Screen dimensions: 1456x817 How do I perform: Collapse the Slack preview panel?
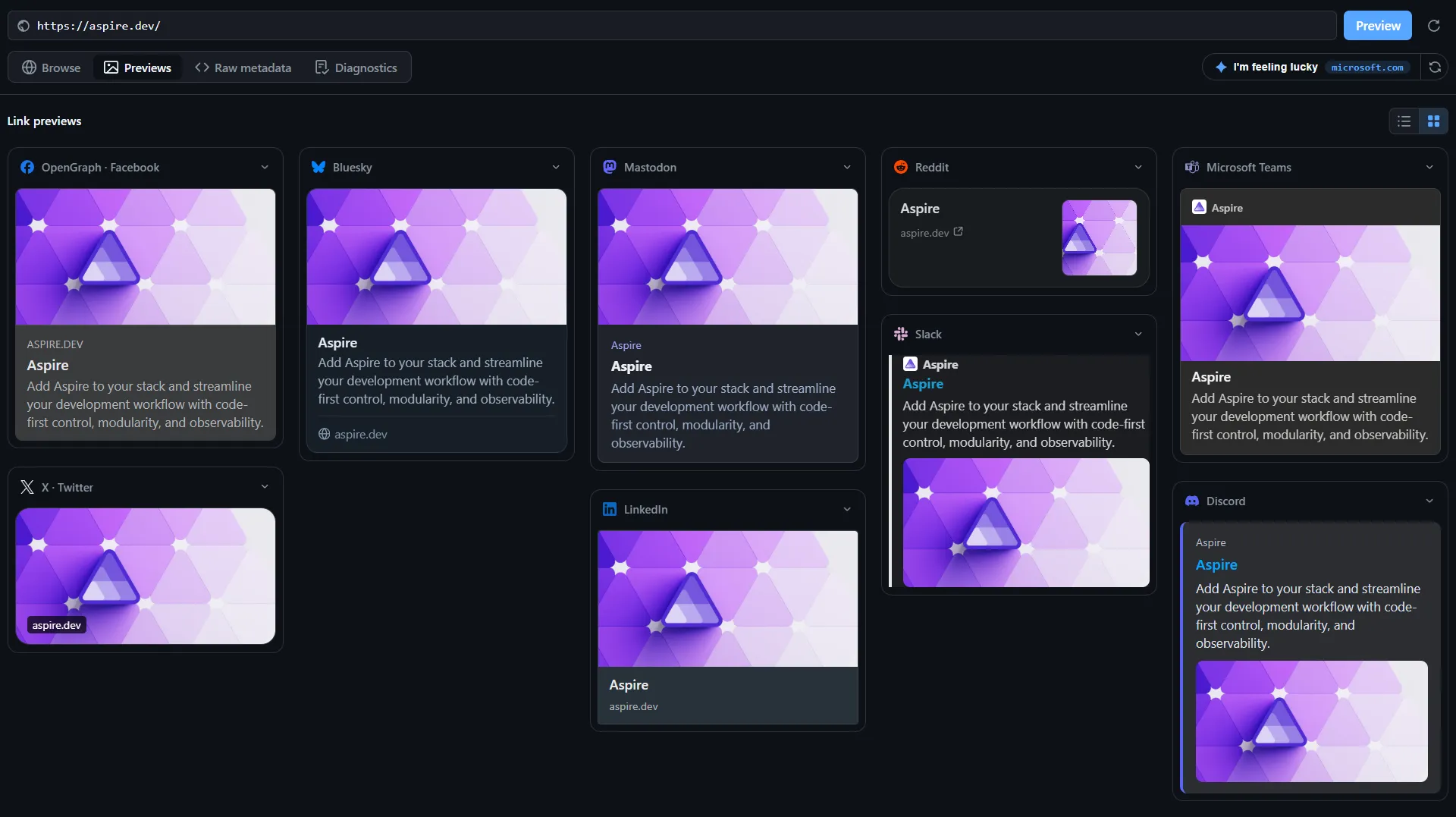pos(1138,334)
